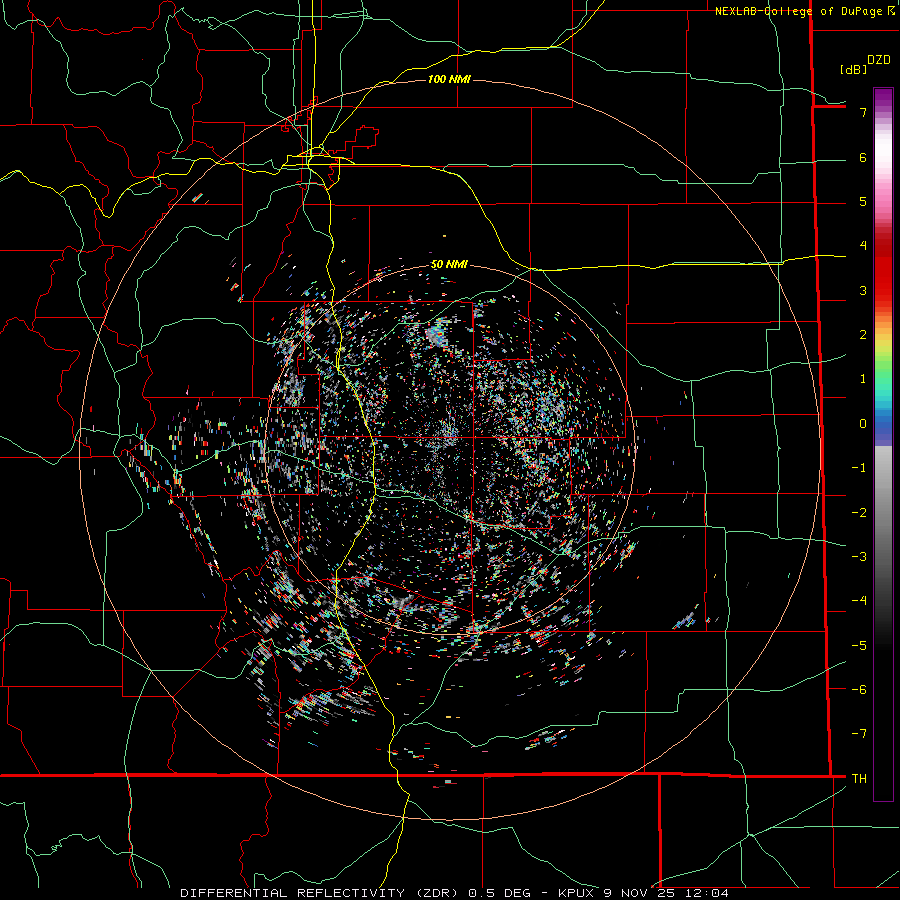Click the -5 dB value on legend

click(859, 646)
